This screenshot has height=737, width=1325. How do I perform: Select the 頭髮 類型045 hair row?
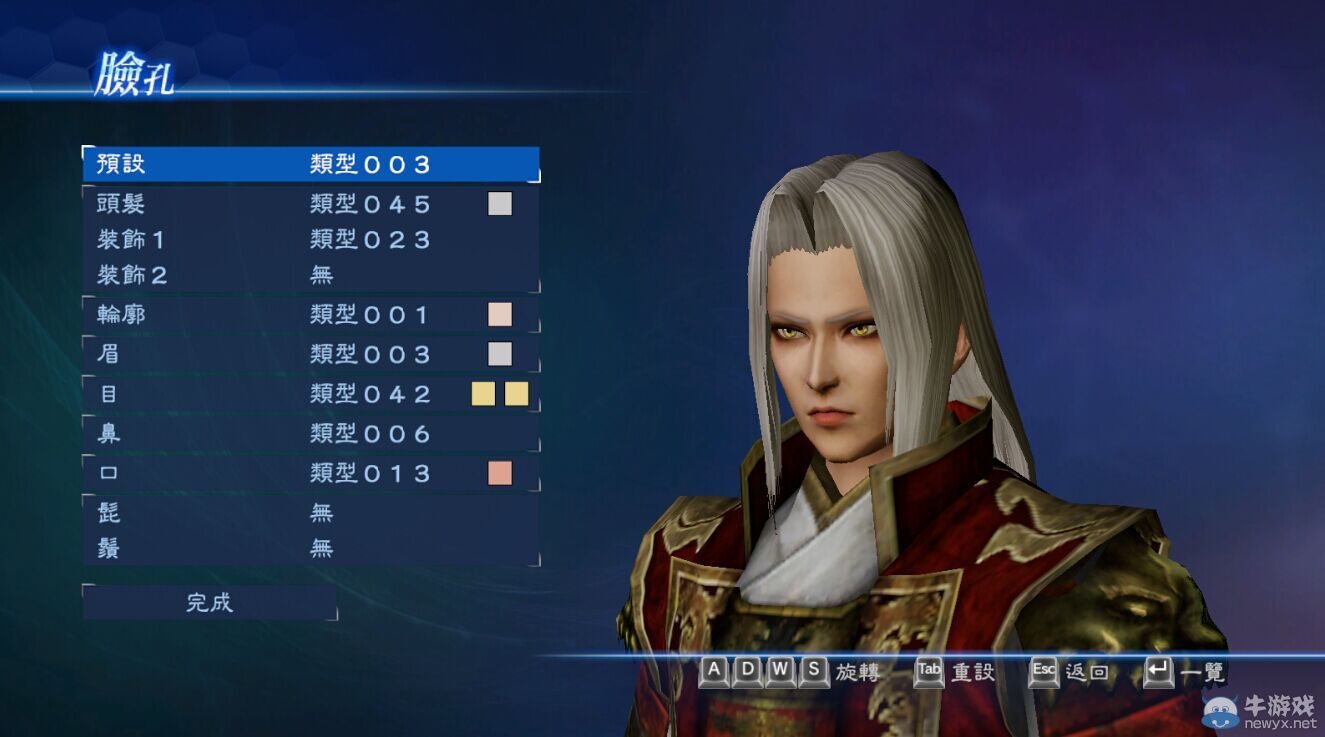coord(311,204)
